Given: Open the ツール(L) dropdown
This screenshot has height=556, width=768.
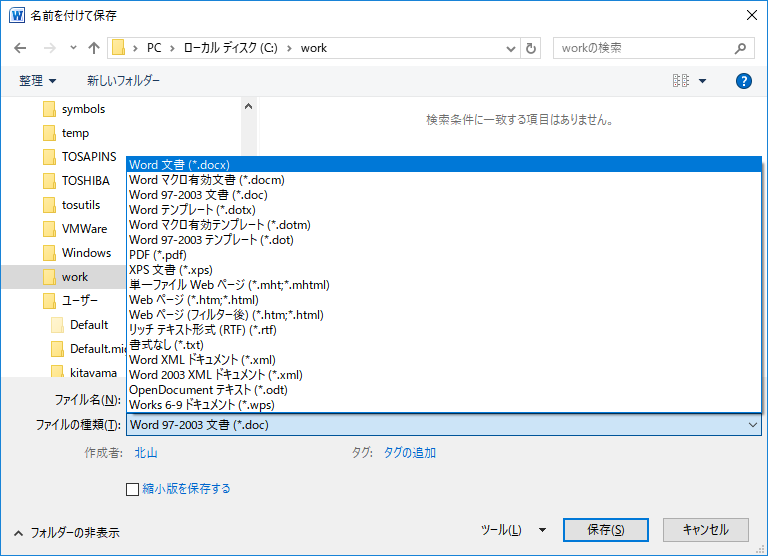Looking at the screenshot, I should (x=513, y=530).
